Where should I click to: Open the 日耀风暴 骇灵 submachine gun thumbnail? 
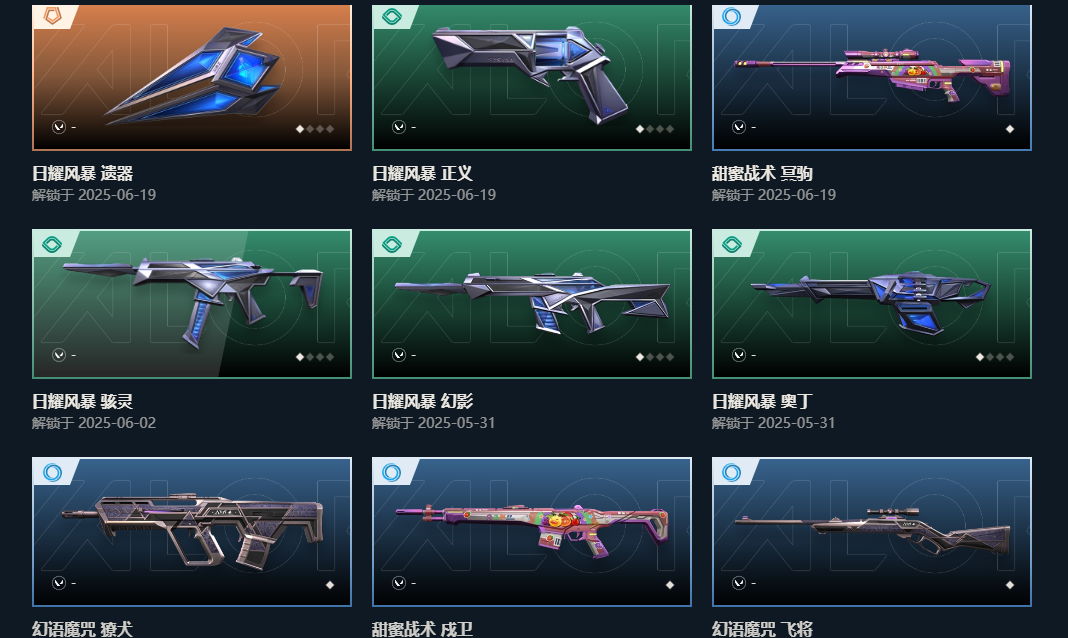pyautogui.click(x=192, y=304)
